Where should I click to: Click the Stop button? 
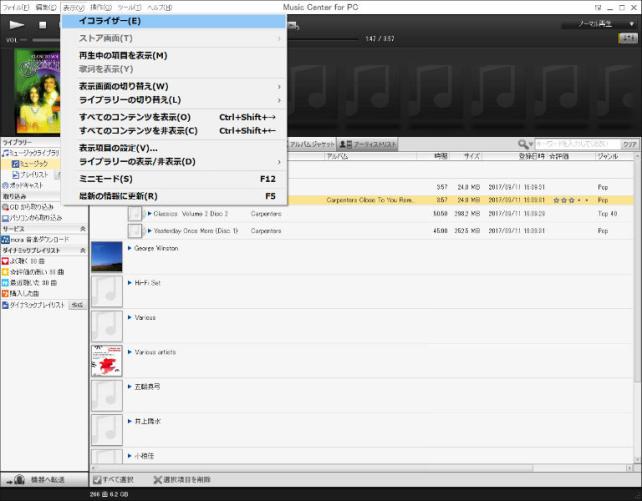click(x=43, y=25)
